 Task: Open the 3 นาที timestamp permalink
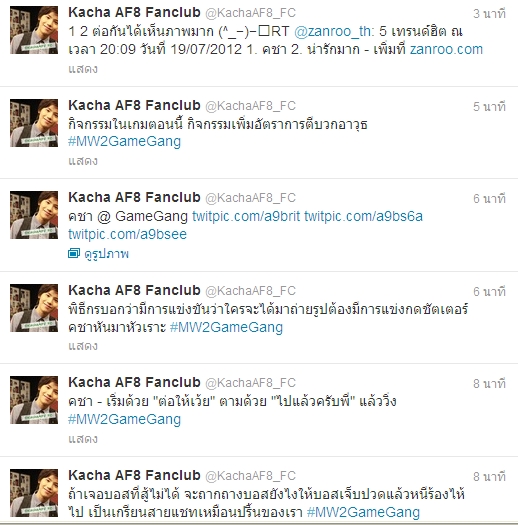pyautogui.click(x=489, y=14)
